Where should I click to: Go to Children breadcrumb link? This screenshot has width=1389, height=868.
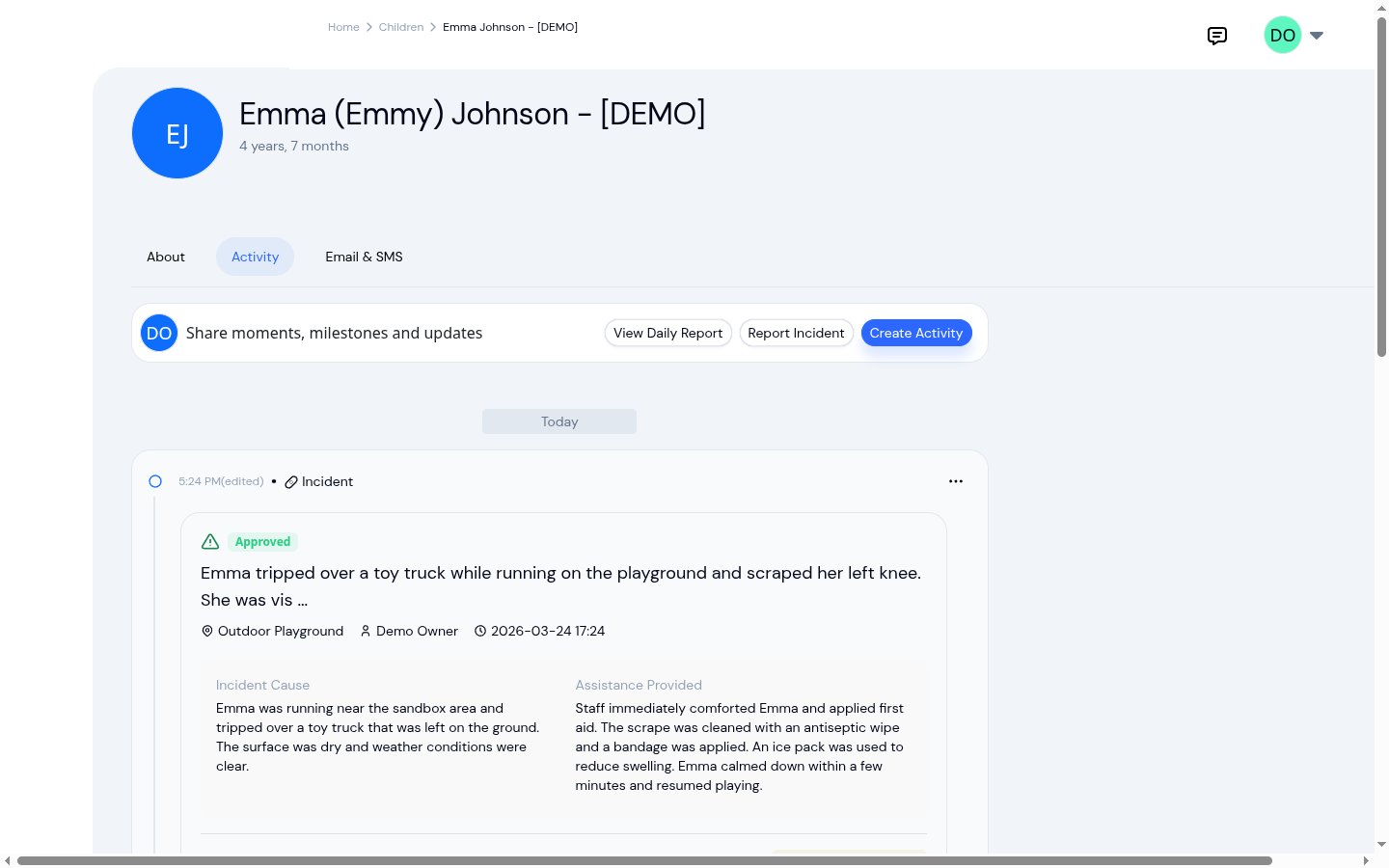pyautogui.click(x=401, y=27)
